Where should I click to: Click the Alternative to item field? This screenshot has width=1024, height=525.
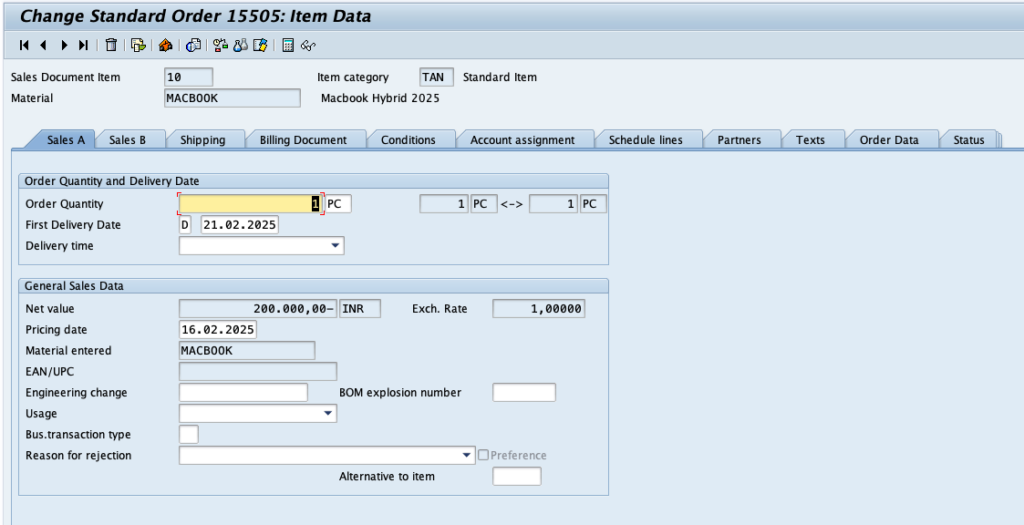point(517,476)
